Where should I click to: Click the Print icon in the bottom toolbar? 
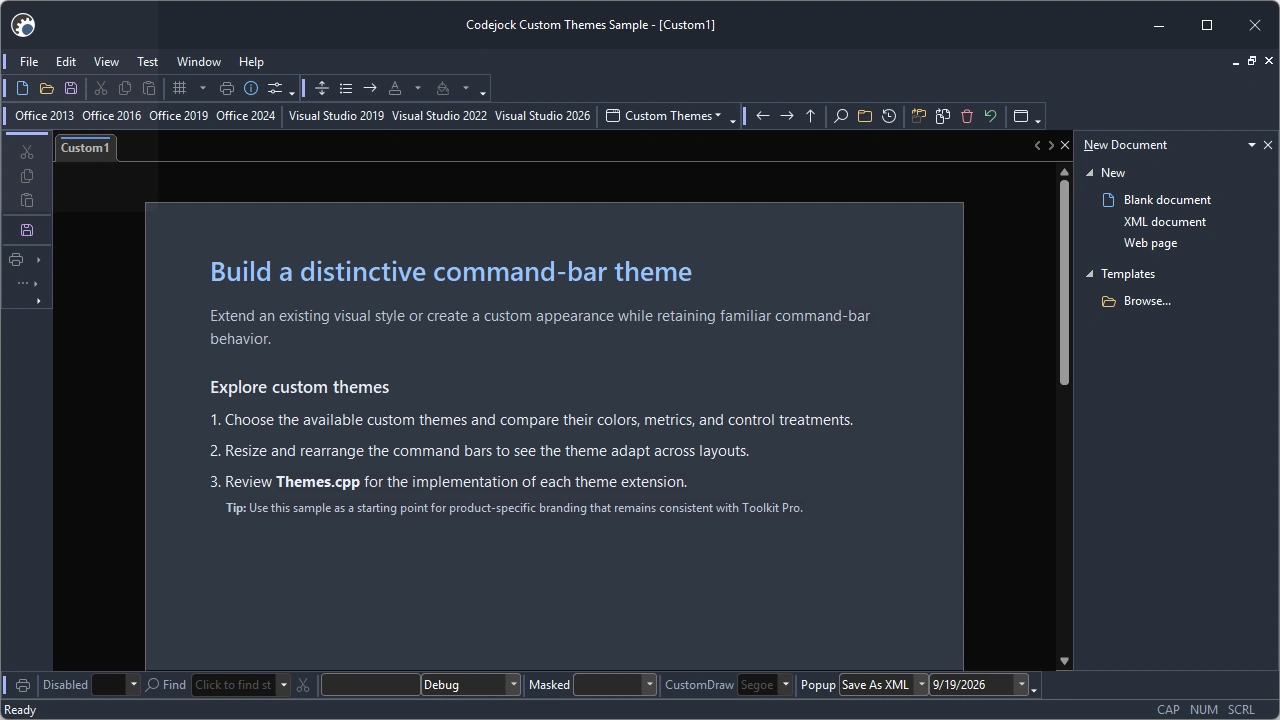[x=23, y=685]
